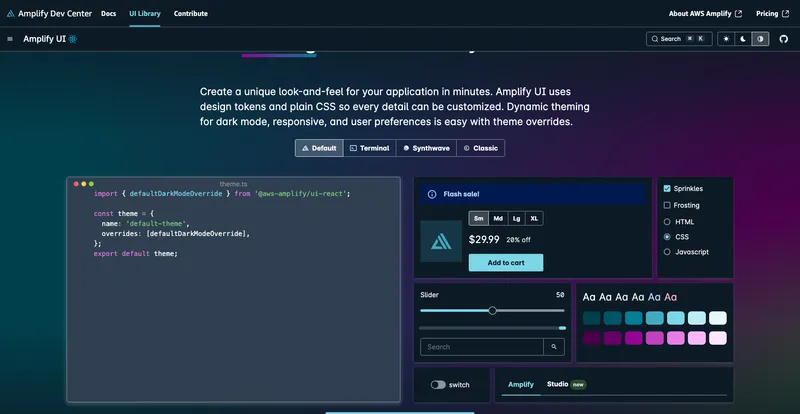Open the Search box in the header
This screenshot has height=414, width=800.
pyautogui.click(x=679, y=39)
